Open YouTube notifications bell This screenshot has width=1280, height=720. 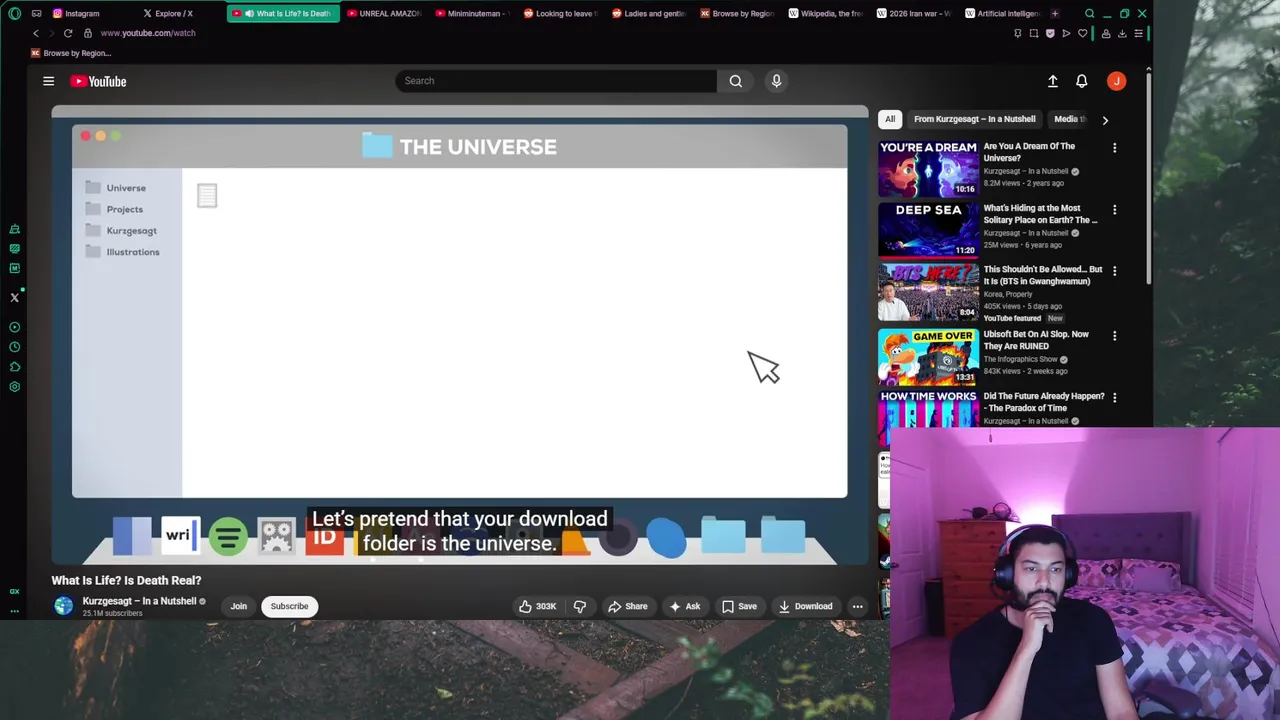(x=1081, y=81)
